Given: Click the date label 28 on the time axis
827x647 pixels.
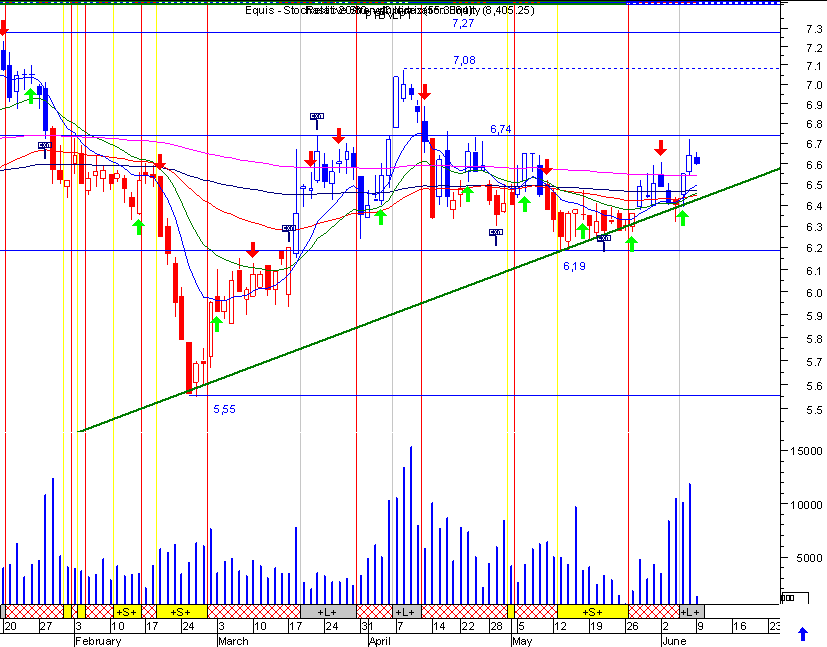Looking at the screenshot, I should (x=496, y=626).
